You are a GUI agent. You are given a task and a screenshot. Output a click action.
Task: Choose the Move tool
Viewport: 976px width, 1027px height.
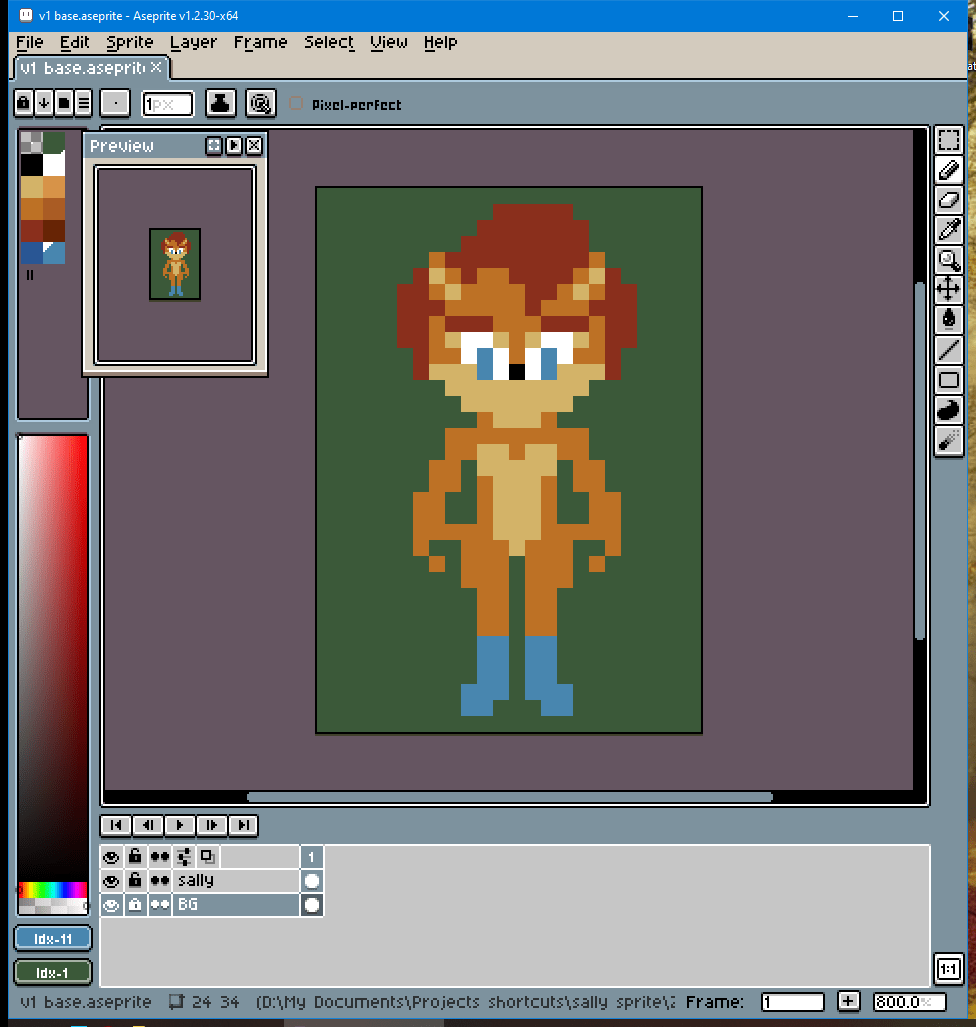pyautogui.click(x=948, y=290)
